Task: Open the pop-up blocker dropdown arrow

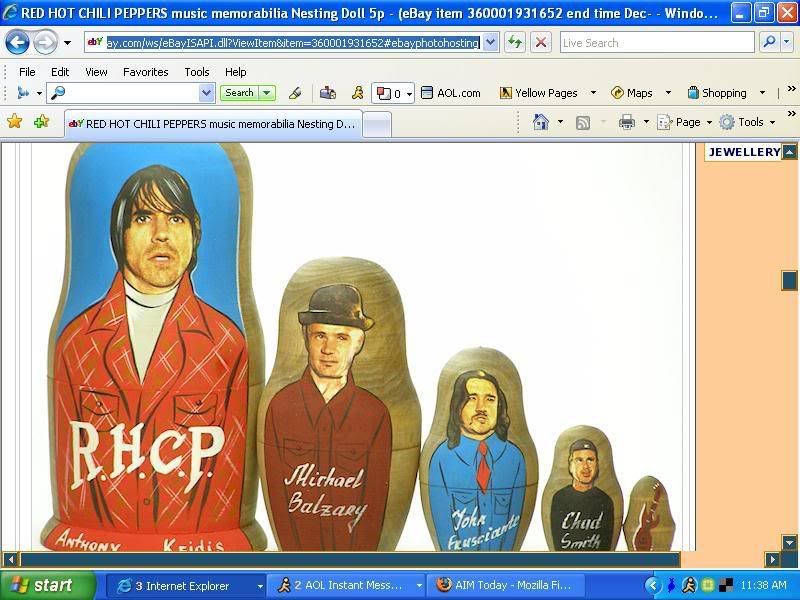Action: pos(409,94)
